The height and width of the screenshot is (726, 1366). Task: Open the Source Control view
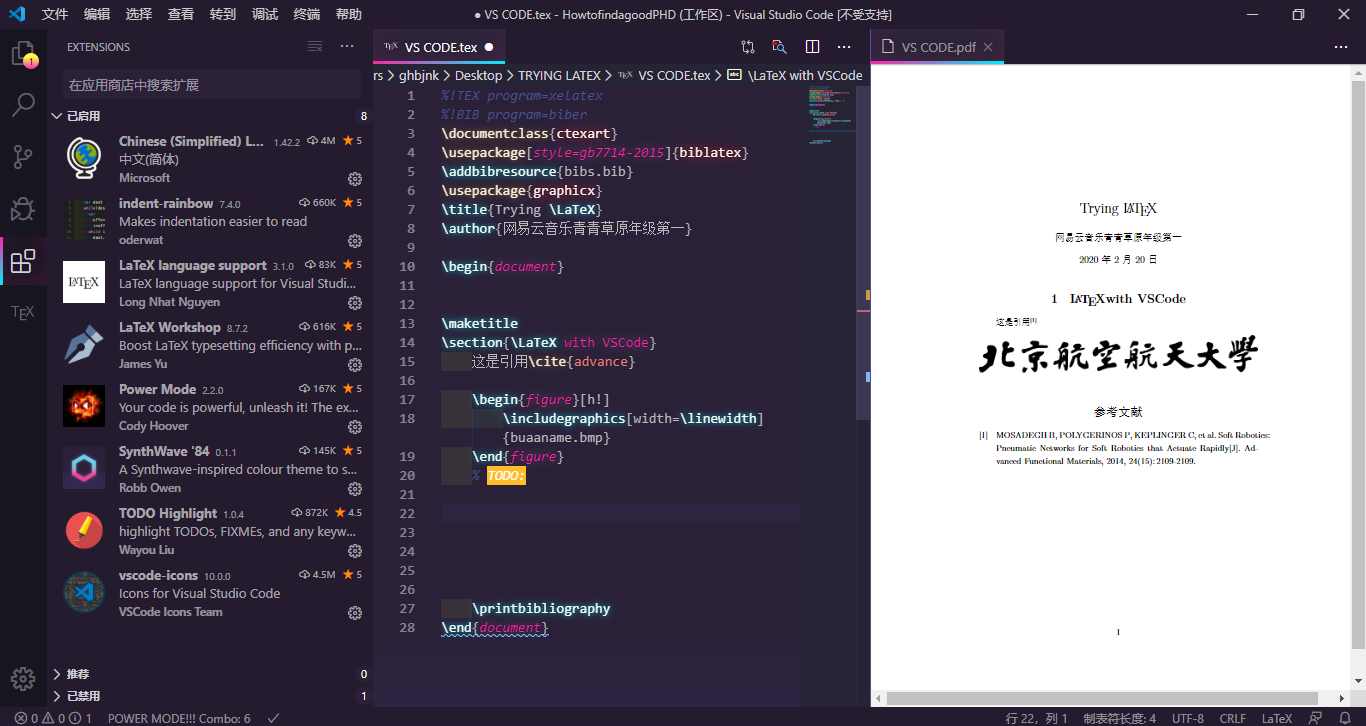tap(23, 157)
